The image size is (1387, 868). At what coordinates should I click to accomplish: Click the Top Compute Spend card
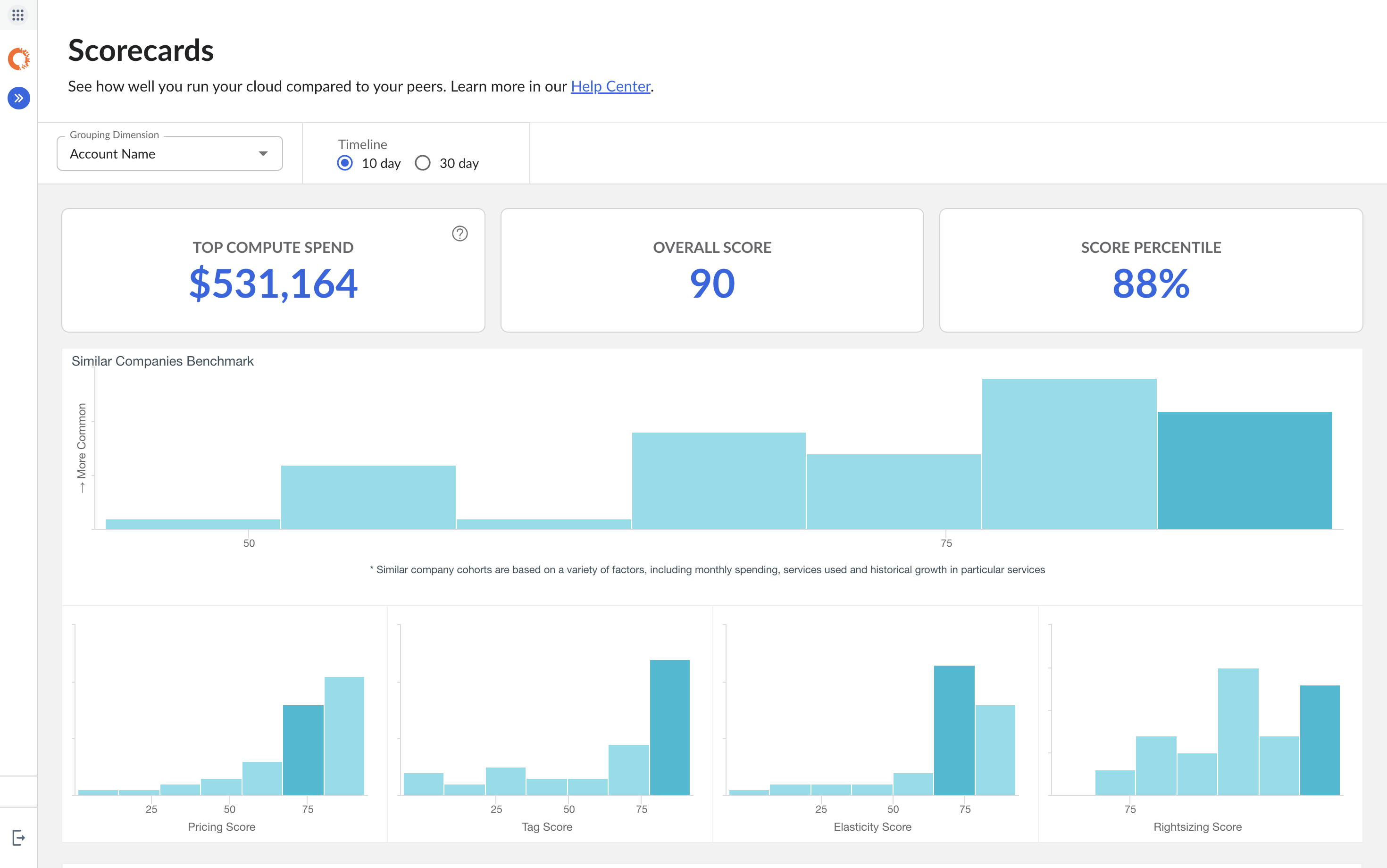tap(273, 270)
